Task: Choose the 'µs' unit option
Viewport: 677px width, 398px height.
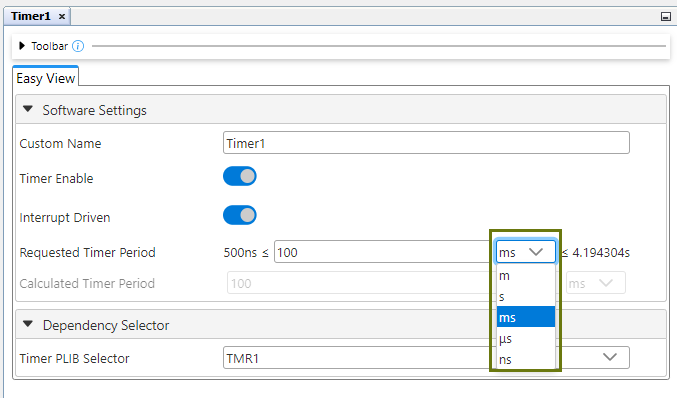Action: pyautogui.click(x=526, y=338)
